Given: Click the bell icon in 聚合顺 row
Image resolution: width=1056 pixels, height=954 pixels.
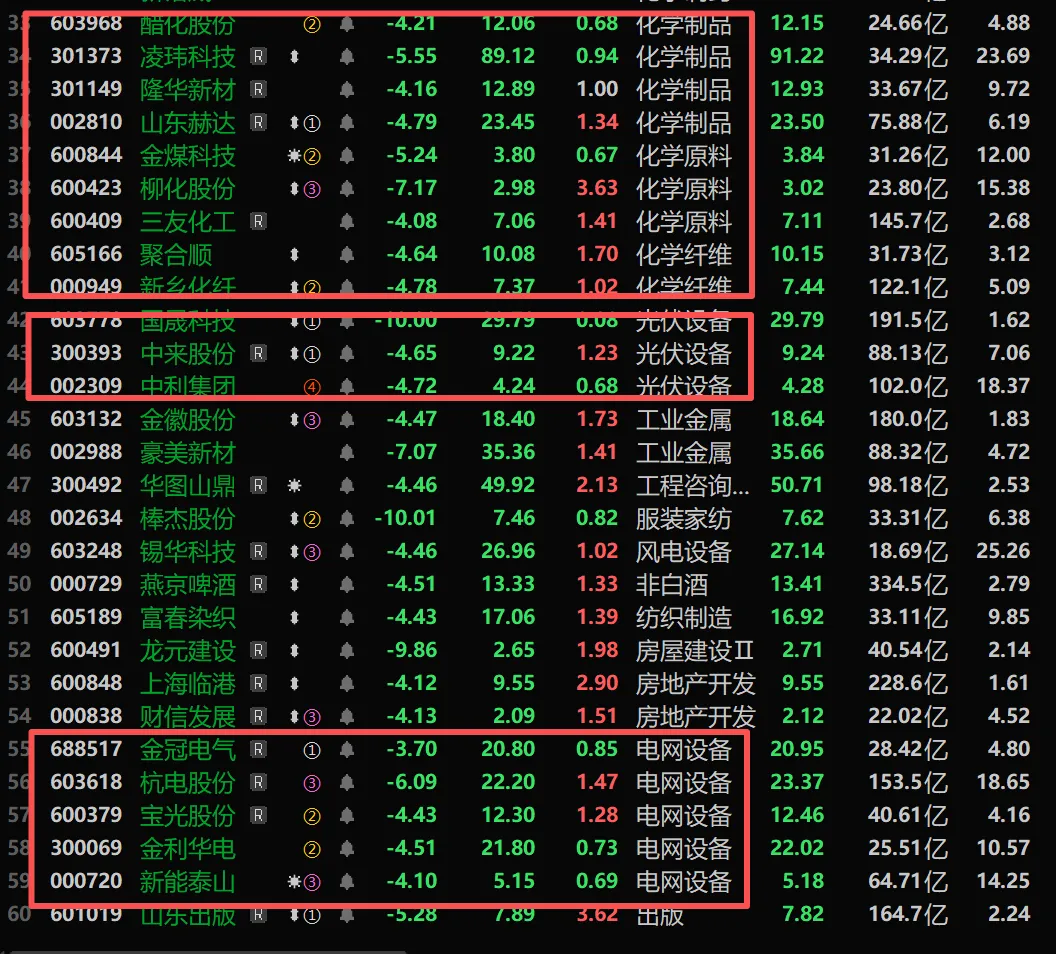Looking at the screenshot, I should pyautogui.click(x=347, y=254).
